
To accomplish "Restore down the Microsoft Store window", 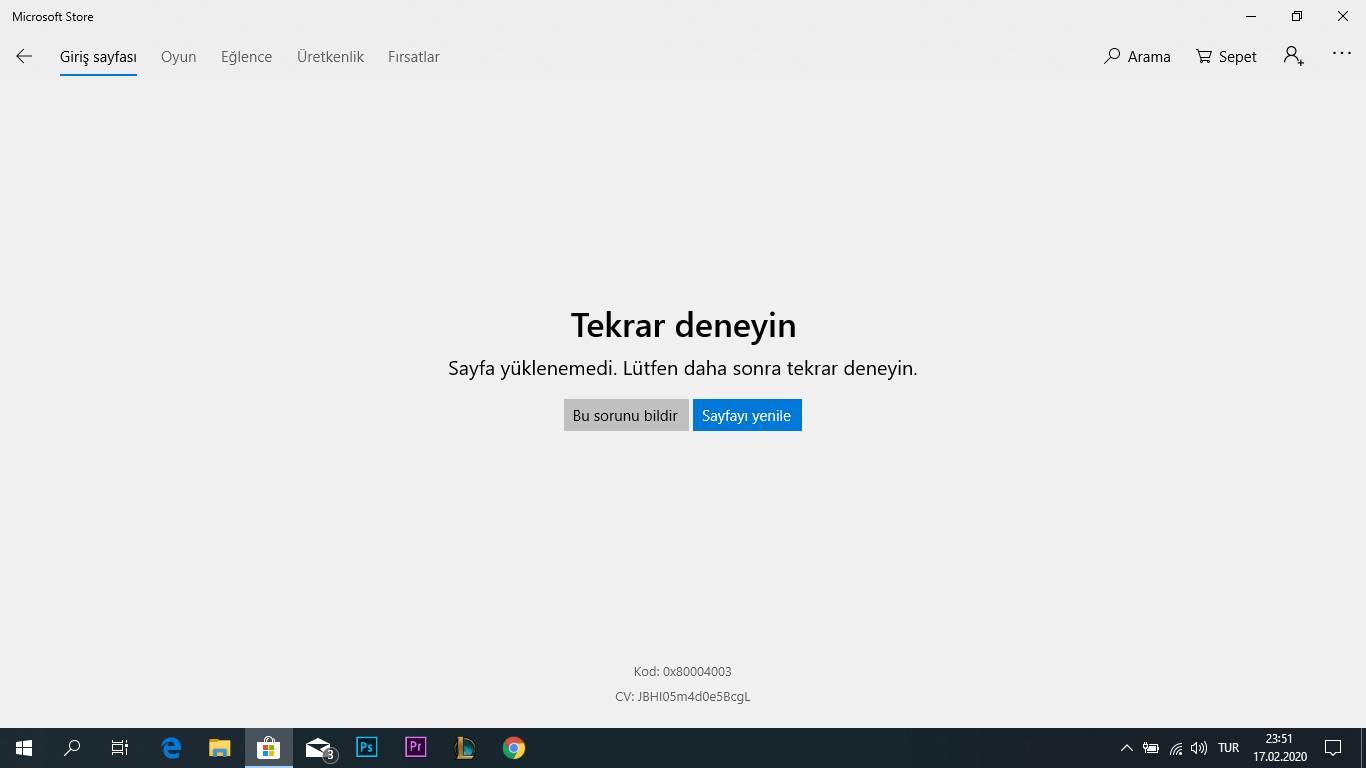I will [x=1297, y=16].
